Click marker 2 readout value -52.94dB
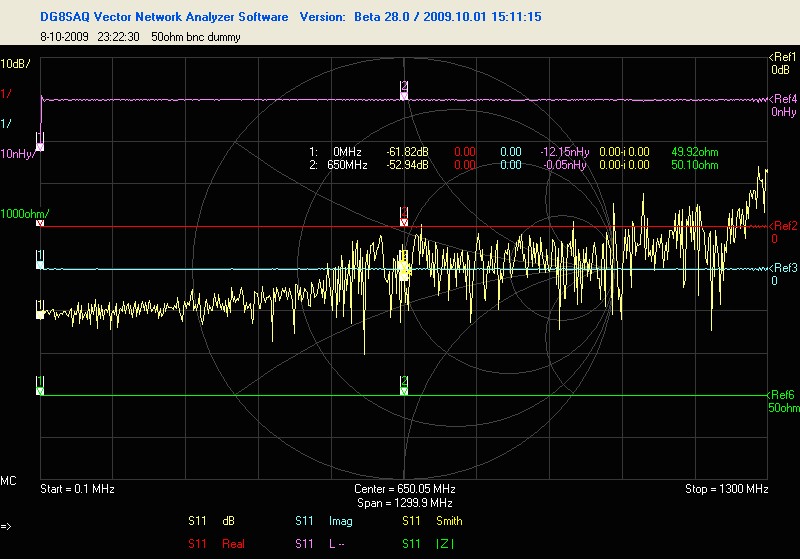 pos(407,165)
